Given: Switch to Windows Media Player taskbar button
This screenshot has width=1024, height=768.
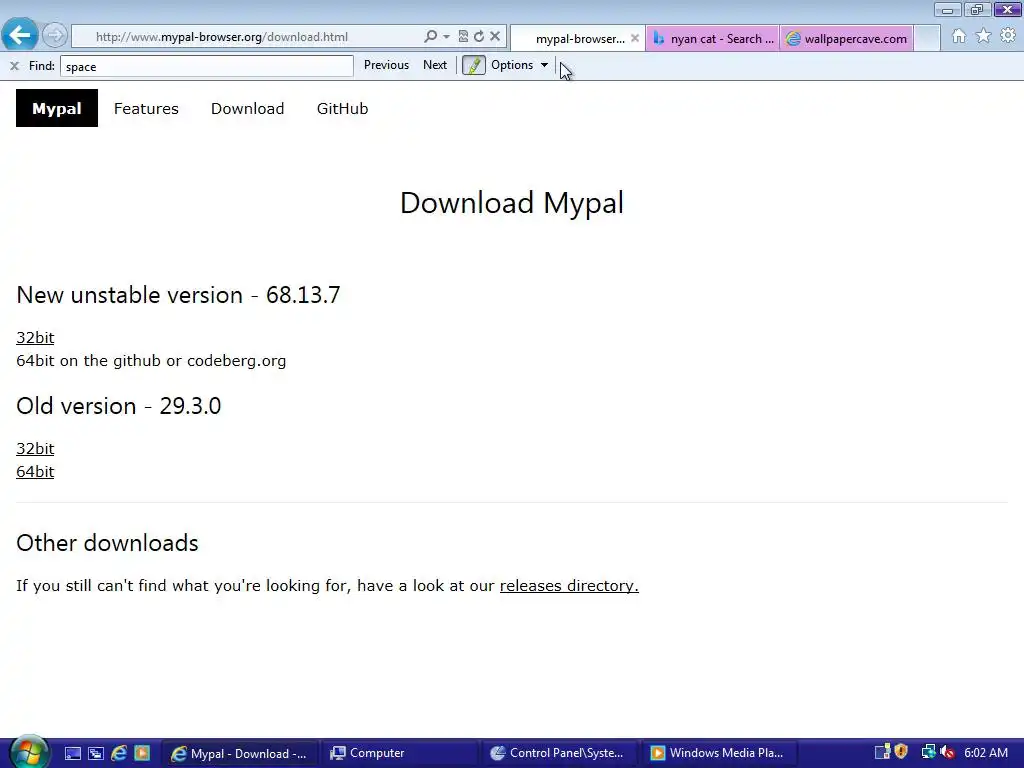Looking at the screenshot, I should pyautogui.click(x=720, y=754).
